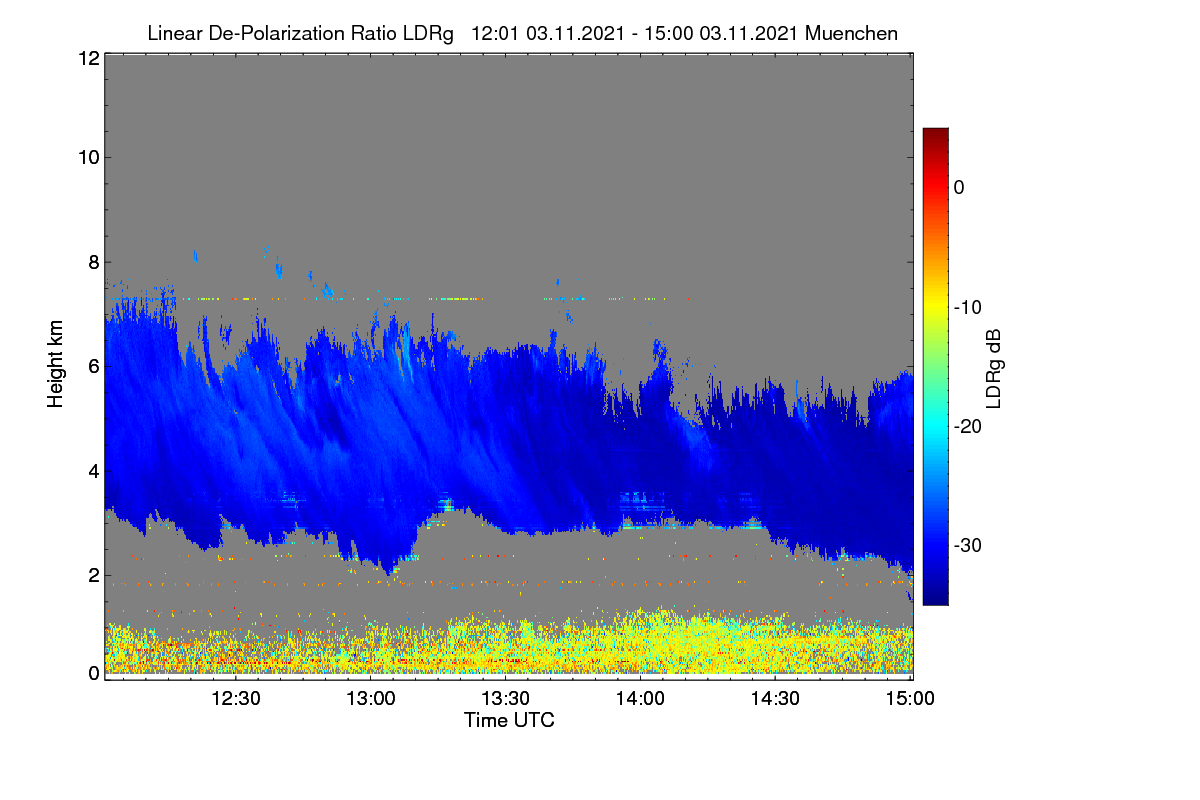Click the '14:00' time tick label
Image resolution: width=1200 pixels, height=800 pixels.
tap(641, 699)
